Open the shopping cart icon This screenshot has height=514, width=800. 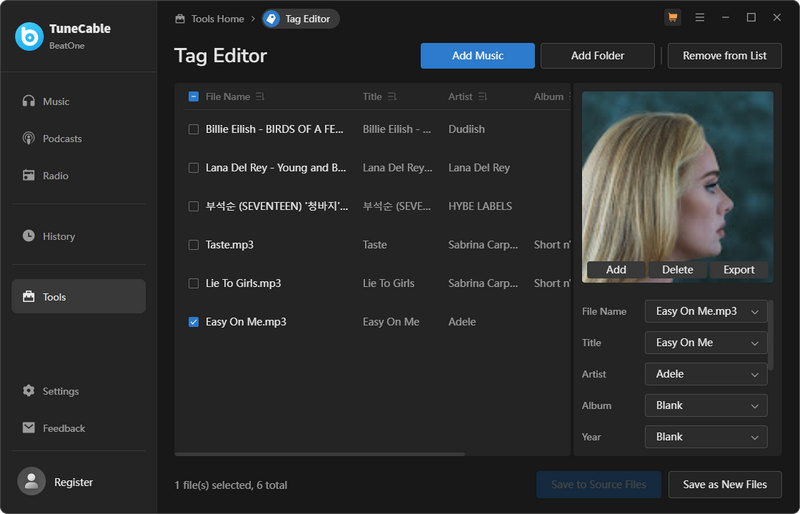pyautogui.click(x=673, y=18)
